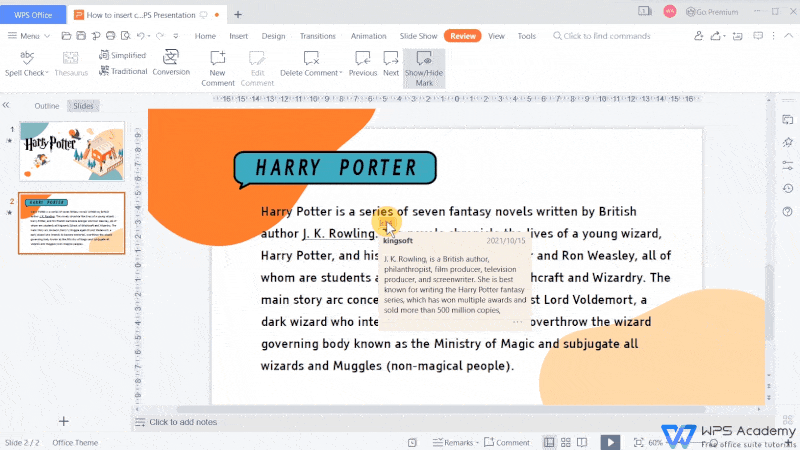The height and width of the screenshot is (450, 800).
Task: Switch to the Animation tab
Action: pyautogui.click(x=368, y=36)
